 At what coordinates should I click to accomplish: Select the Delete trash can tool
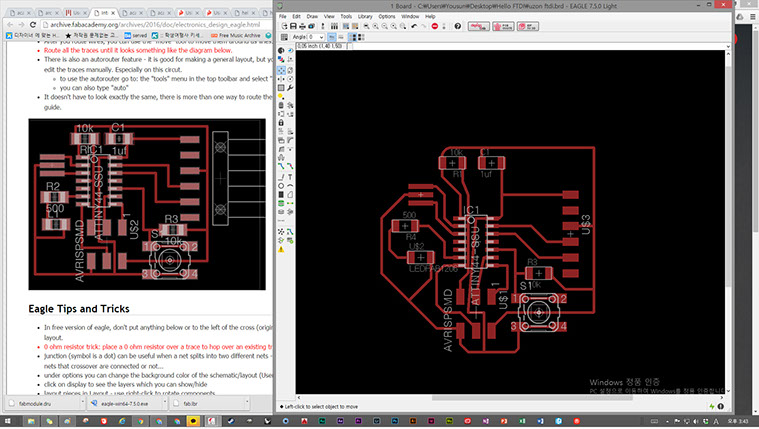tap(281, 105)
